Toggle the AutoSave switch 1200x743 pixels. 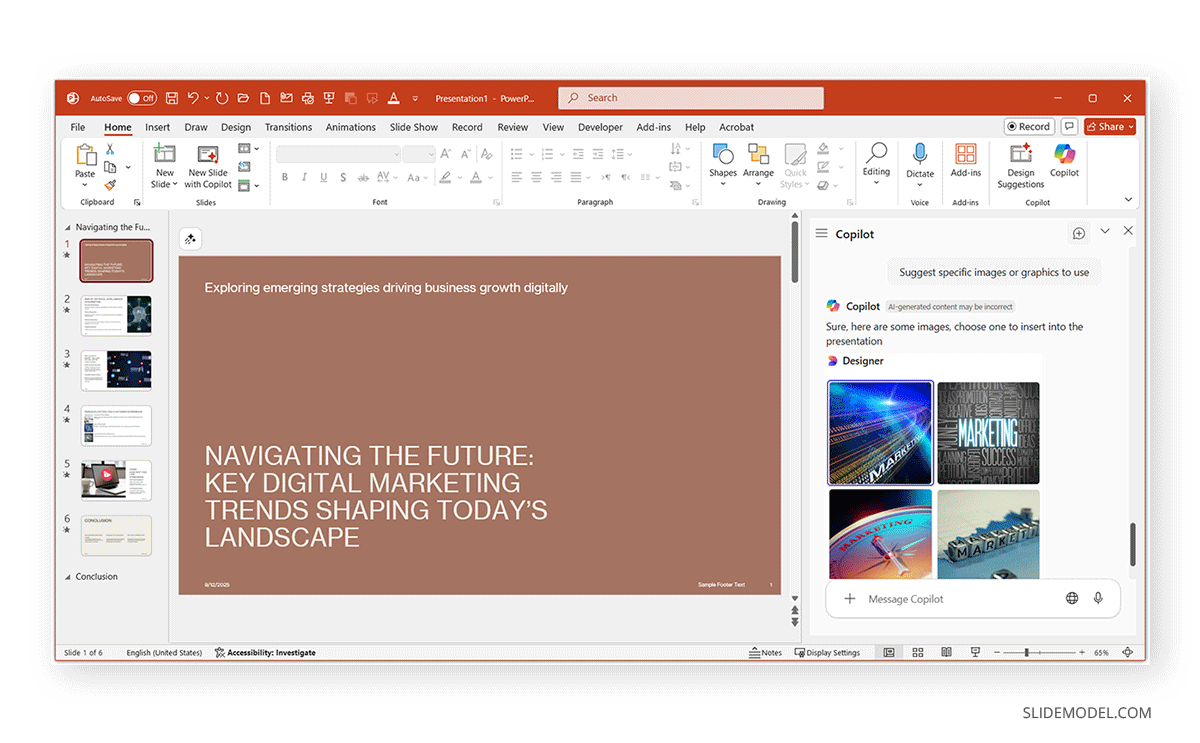141,98
